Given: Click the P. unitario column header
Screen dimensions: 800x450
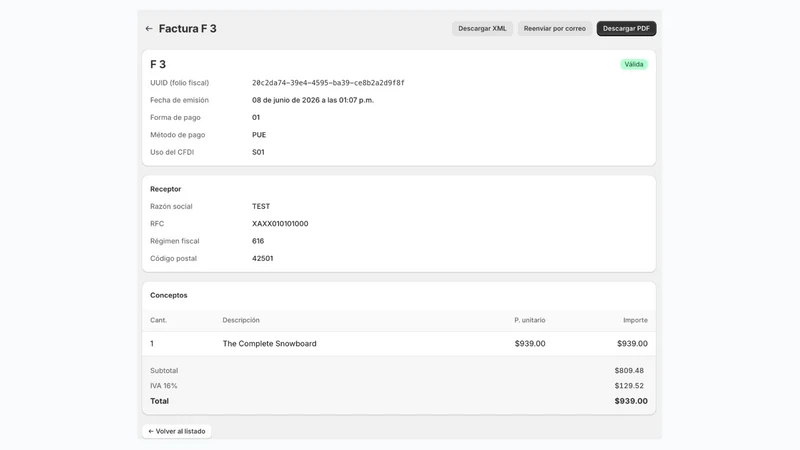Looking at the screenshot, I should (x=530, y=320).
